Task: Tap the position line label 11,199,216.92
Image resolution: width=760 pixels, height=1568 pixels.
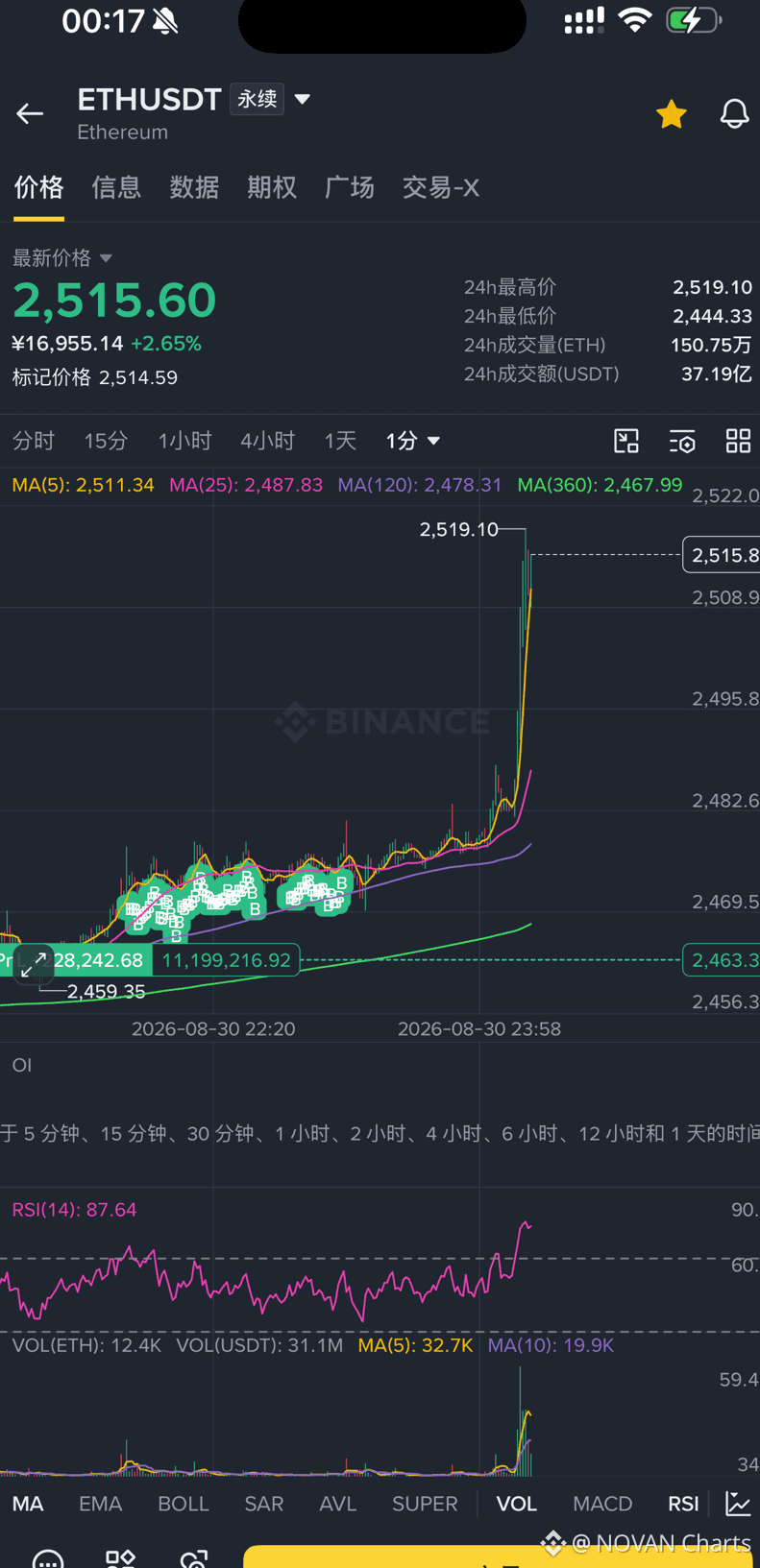Action: point(226,960)
